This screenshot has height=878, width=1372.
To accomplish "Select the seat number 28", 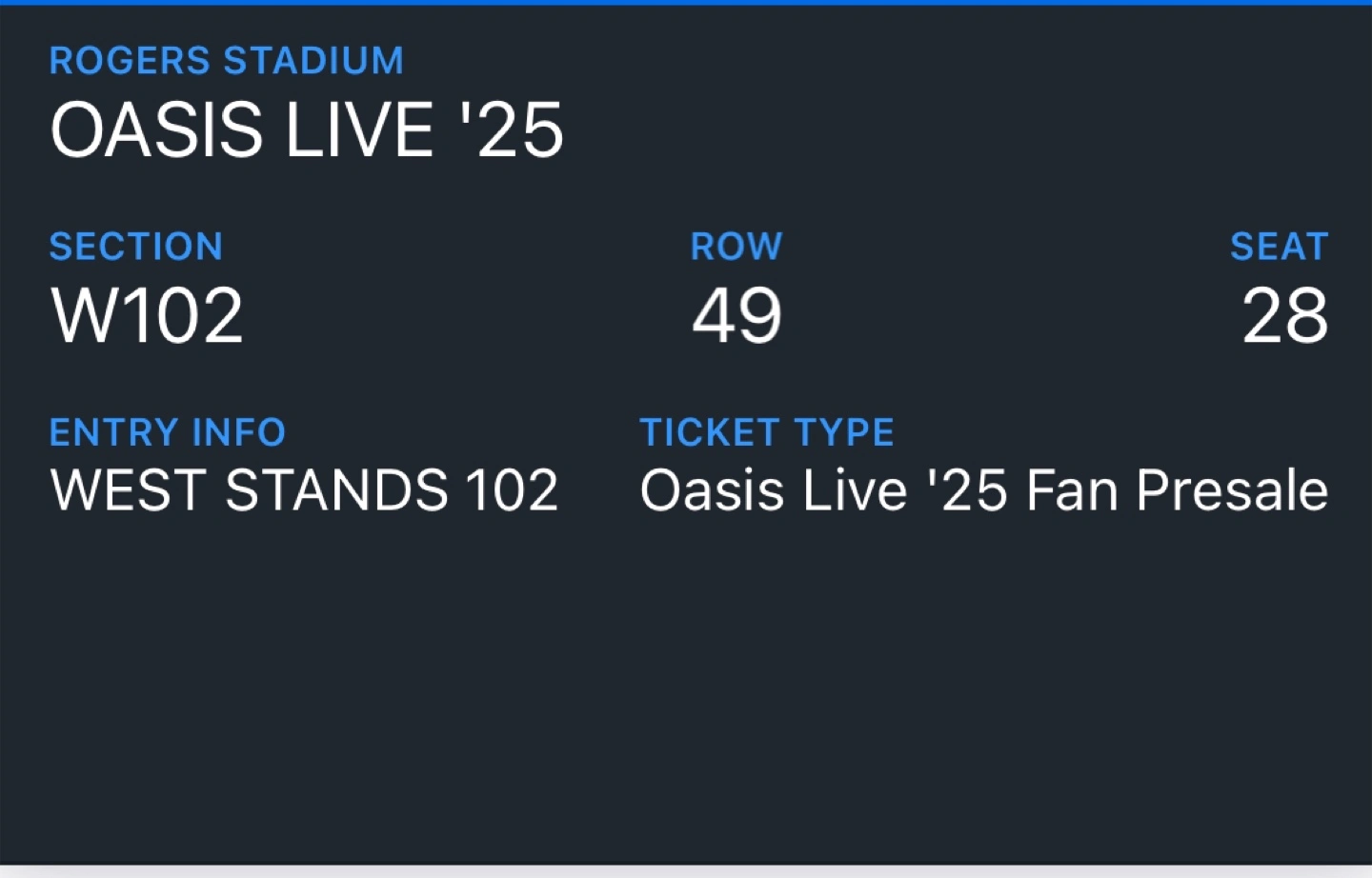I will pos(1284,315).
